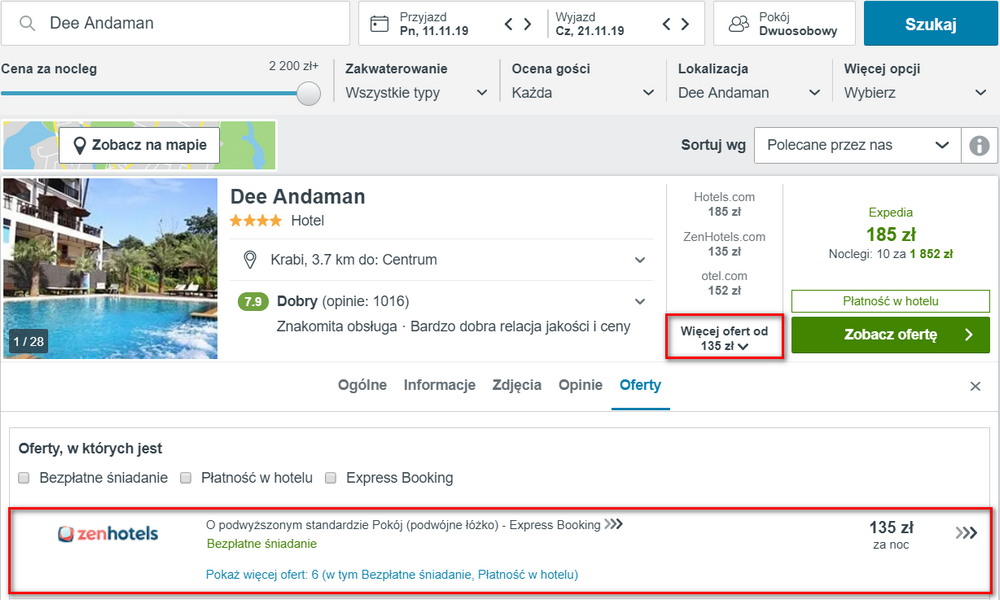Open the hotel pool photo thumbnail
This screenshot has width=1000, height=600.
click(x=110, y=268)
